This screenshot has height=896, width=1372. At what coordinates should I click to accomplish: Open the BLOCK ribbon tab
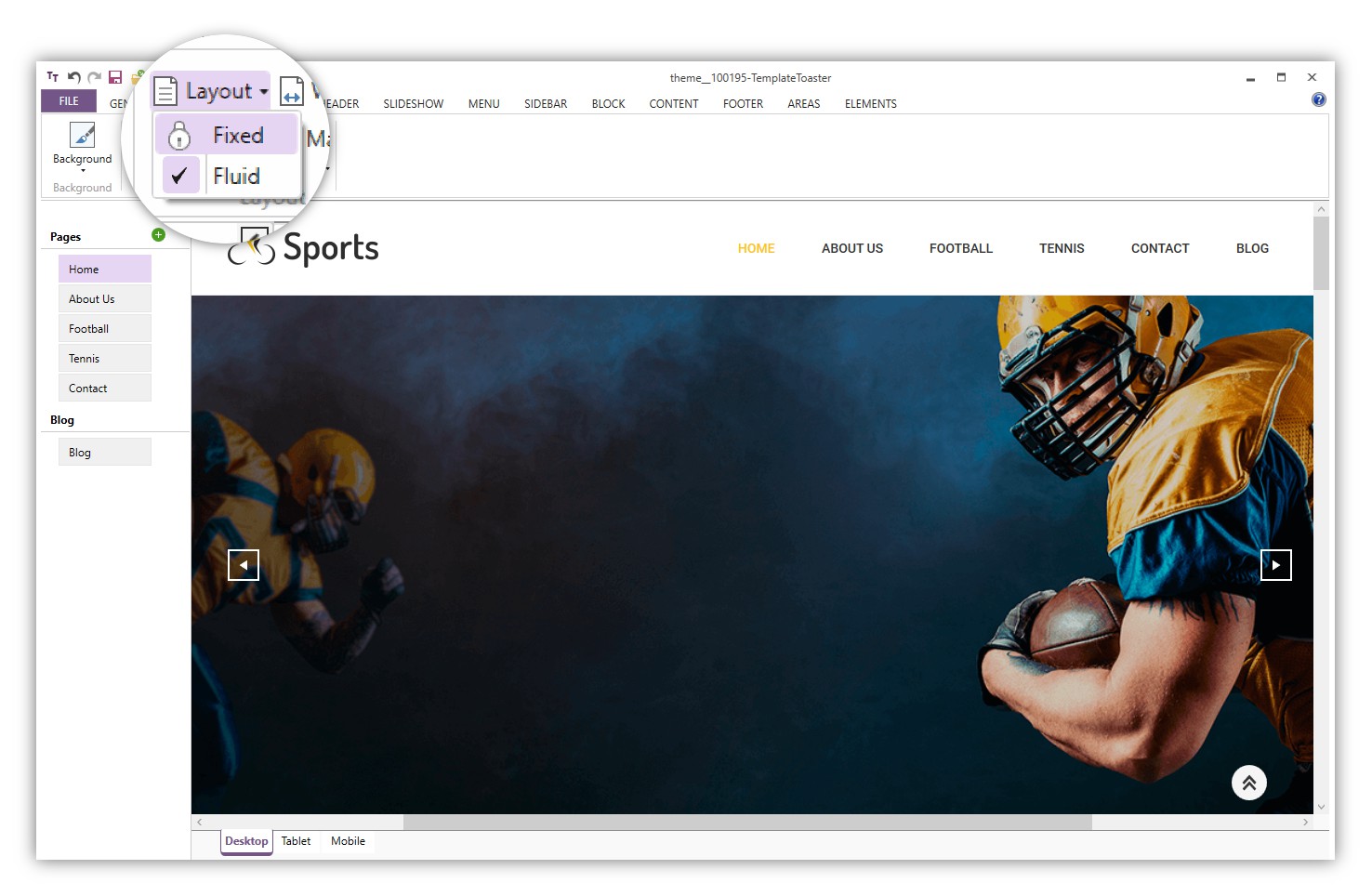[x=609, y=104]
